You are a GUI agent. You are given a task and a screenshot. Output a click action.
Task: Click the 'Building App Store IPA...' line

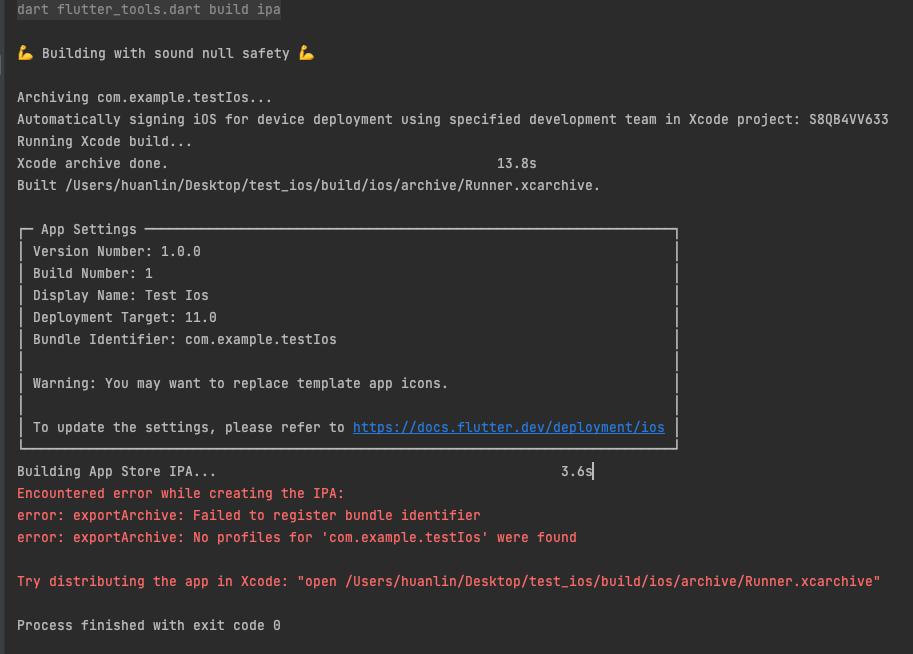pyautogui.click(x=116, y=472)
